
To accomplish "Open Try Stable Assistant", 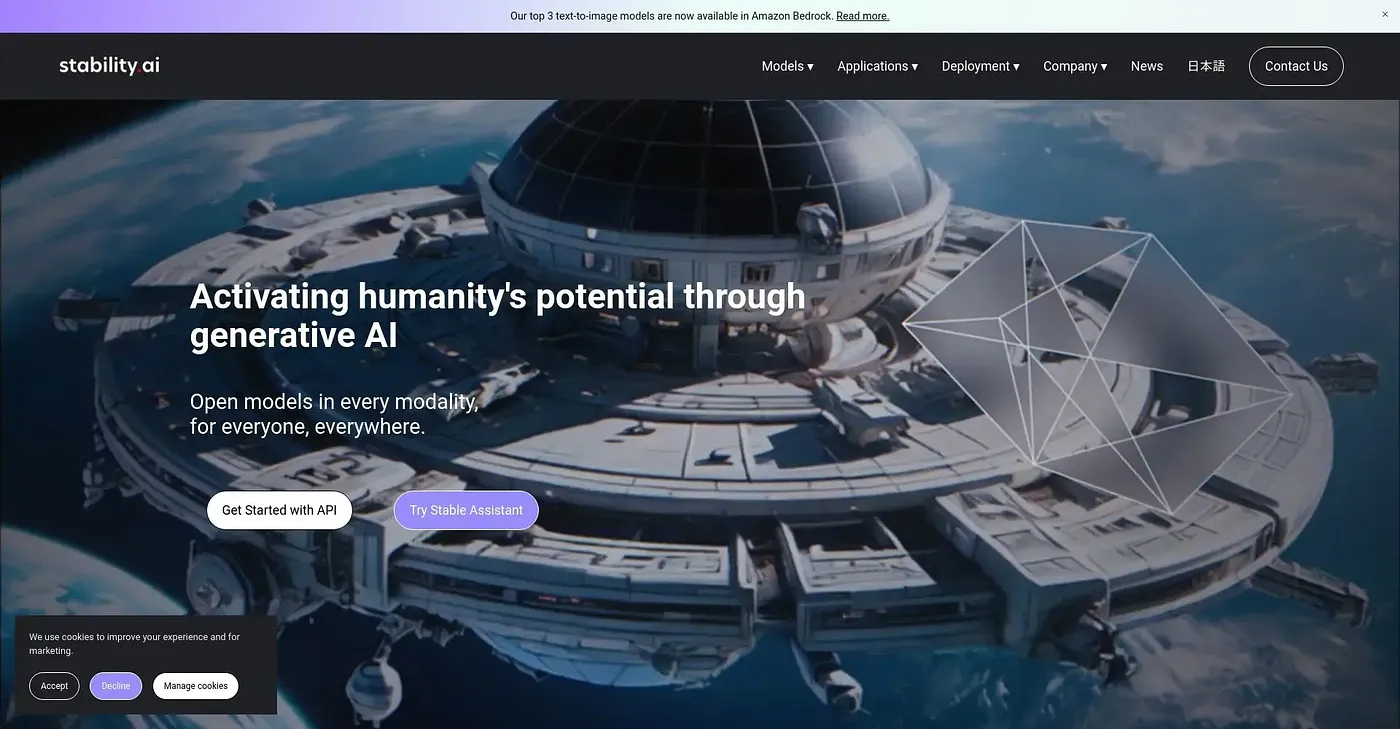I will tap(466, 510).
